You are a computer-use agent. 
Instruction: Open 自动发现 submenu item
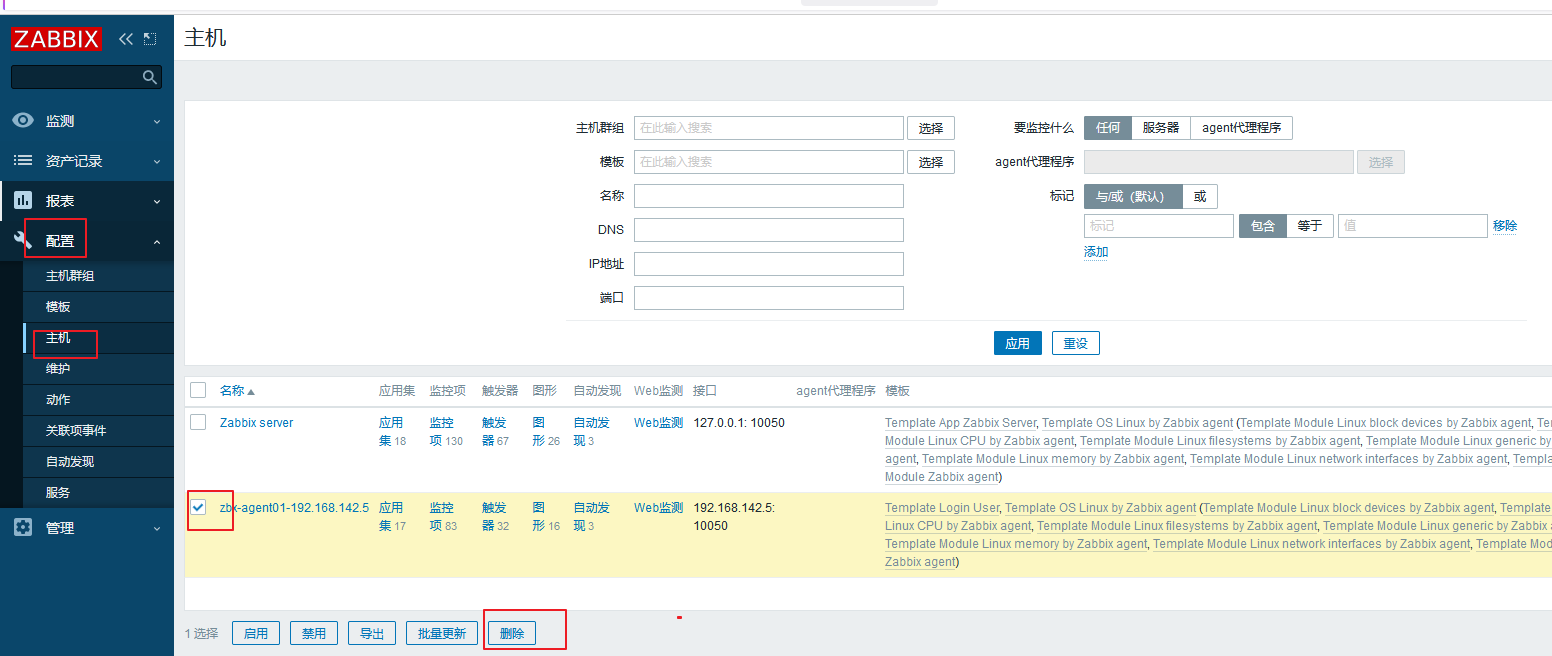coord(98,462)
